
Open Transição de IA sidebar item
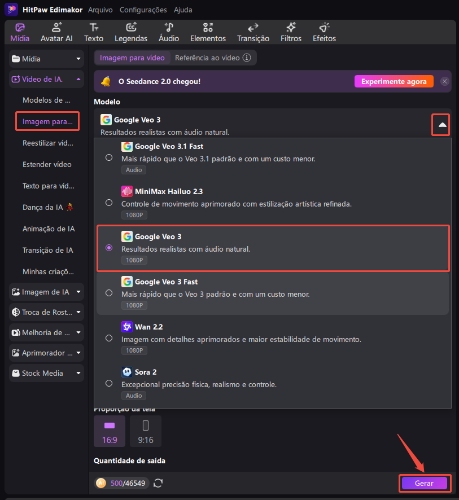click(x=48, y=250)
